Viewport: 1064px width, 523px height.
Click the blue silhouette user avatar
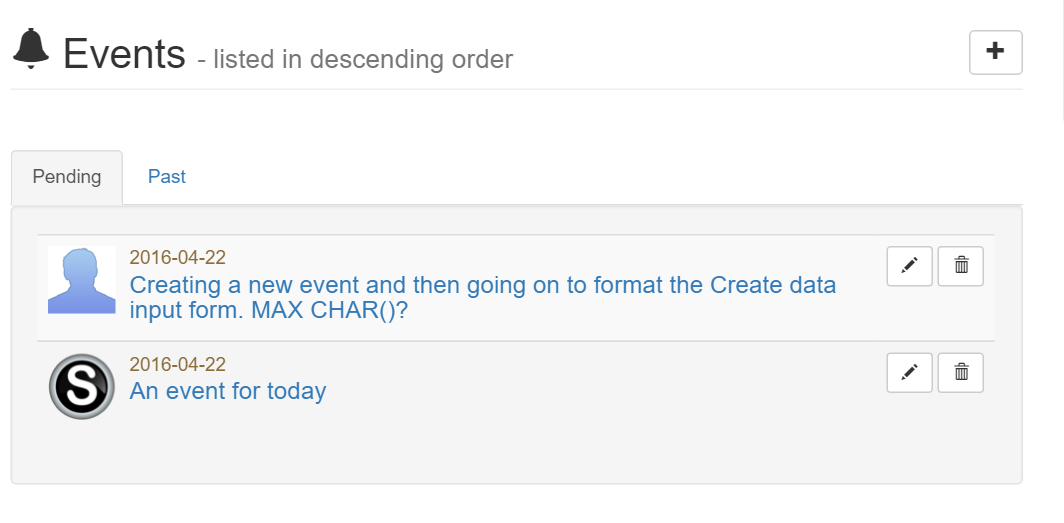[81, 280]
